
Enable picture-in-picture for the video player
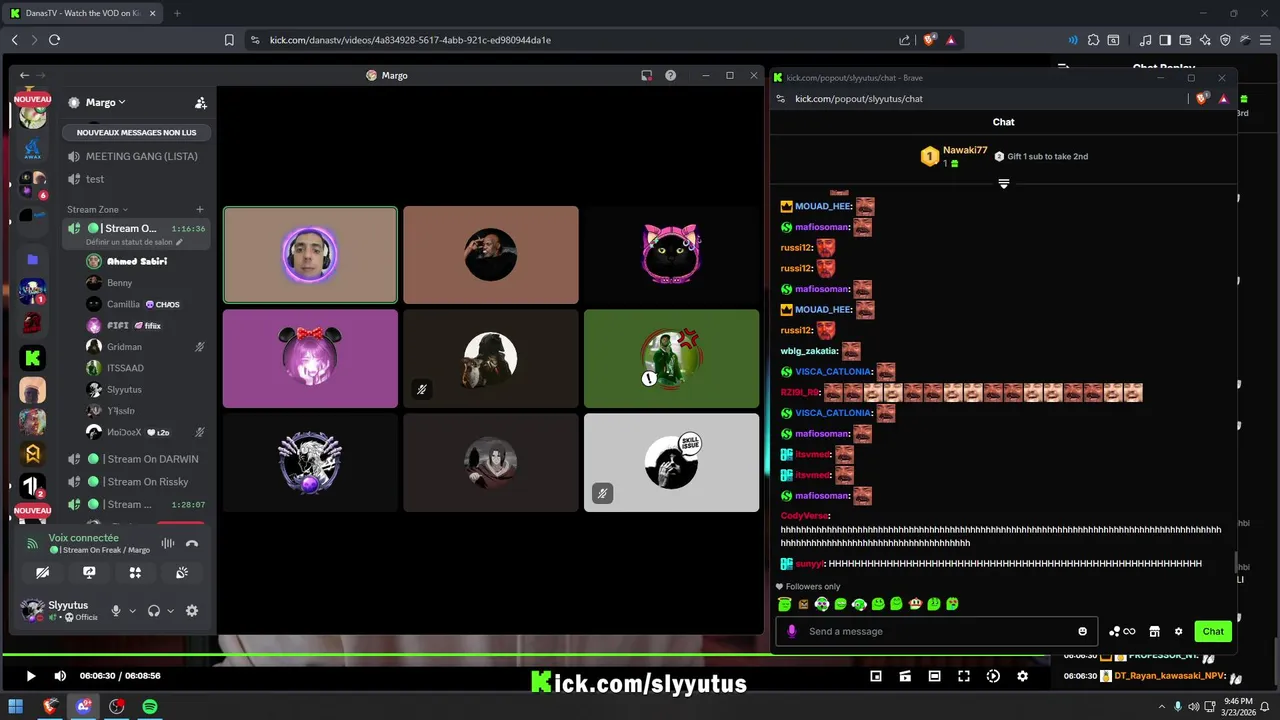click(876, 676)
